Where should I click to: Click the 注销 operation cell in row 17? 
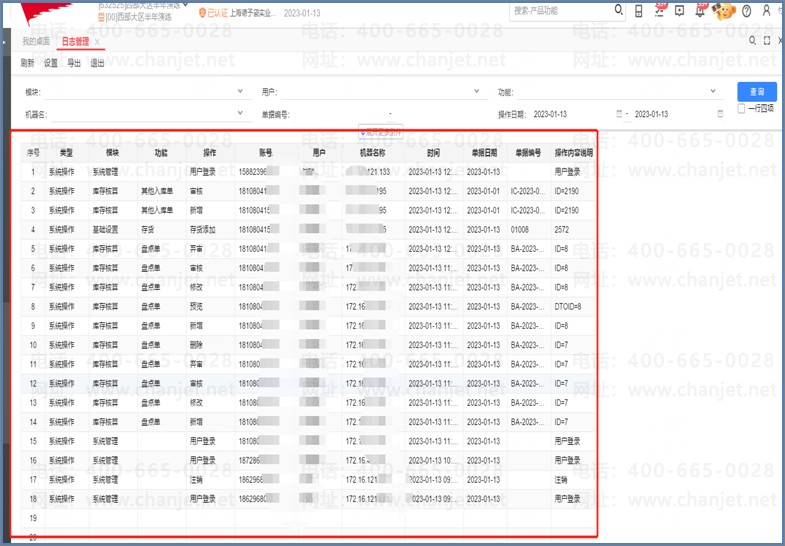(196, 479)
